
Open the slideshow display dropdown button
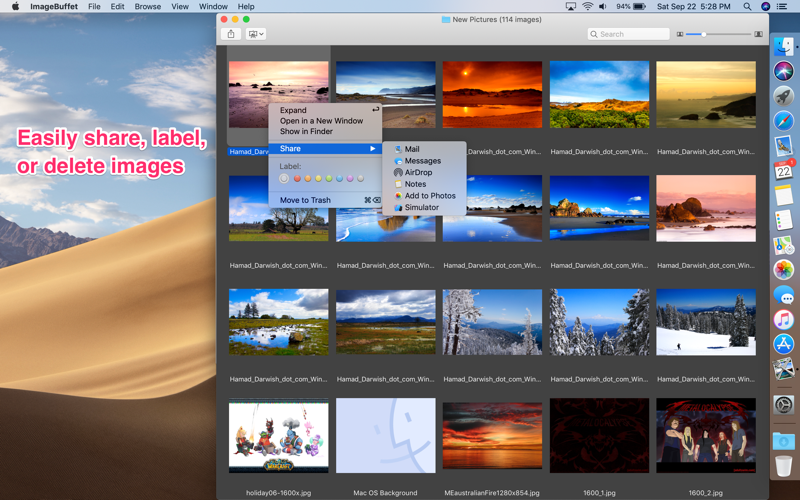pos(256,34)
